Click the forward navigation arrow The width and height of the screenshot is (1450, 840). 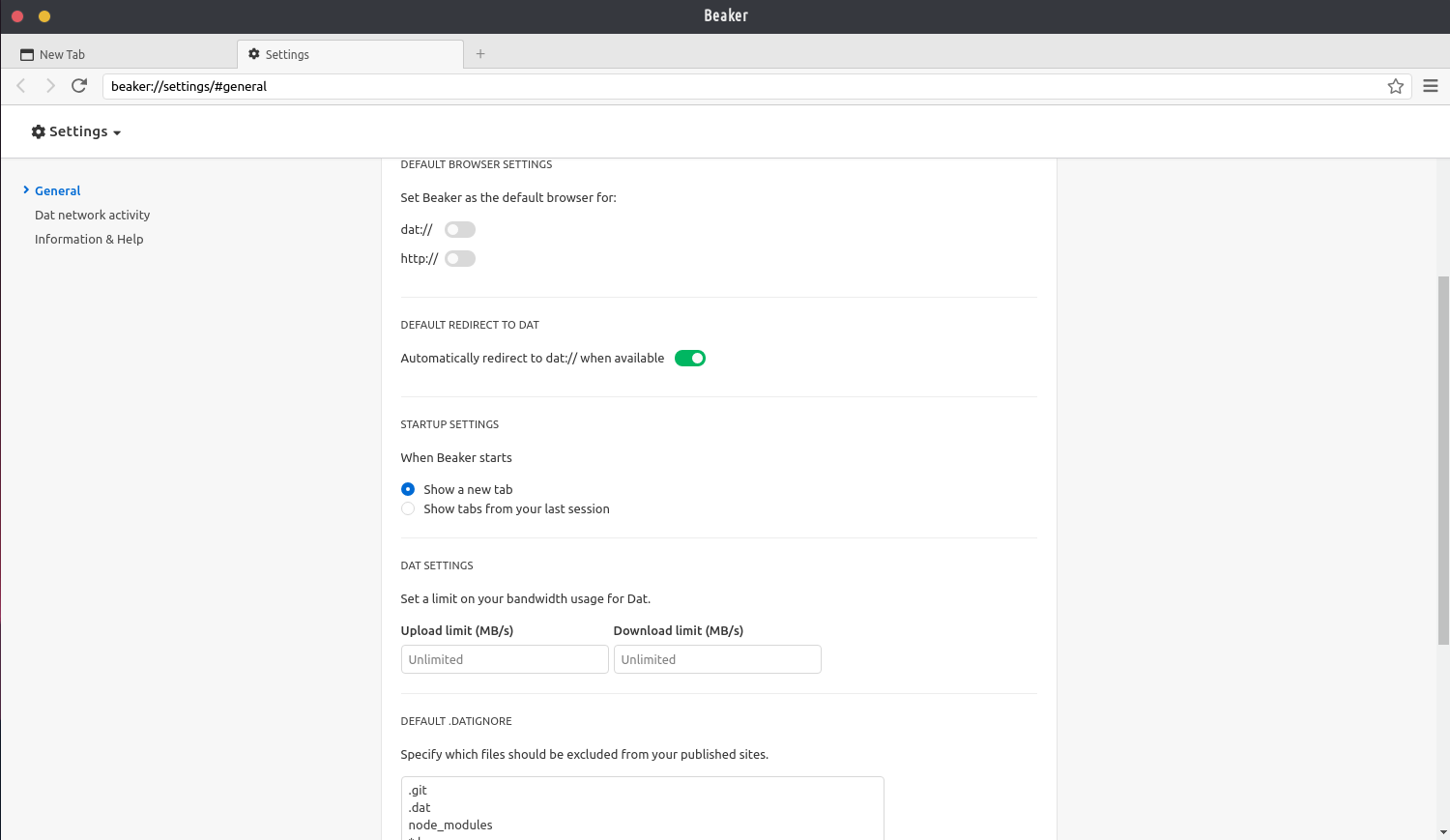[x=50, y=86]
